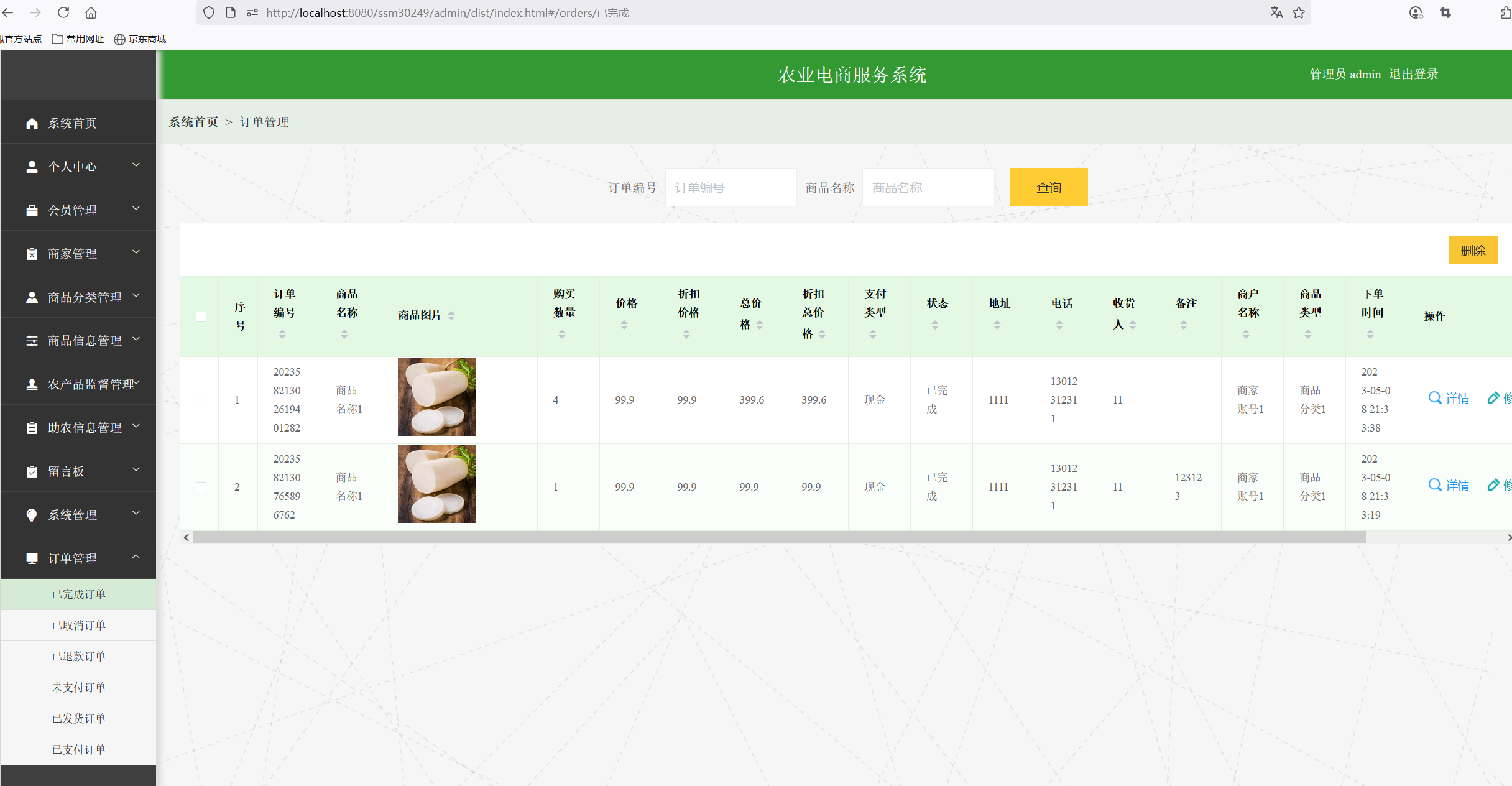Click inside the 订单编号 input field
The image size is (1512, 786).
731,187
